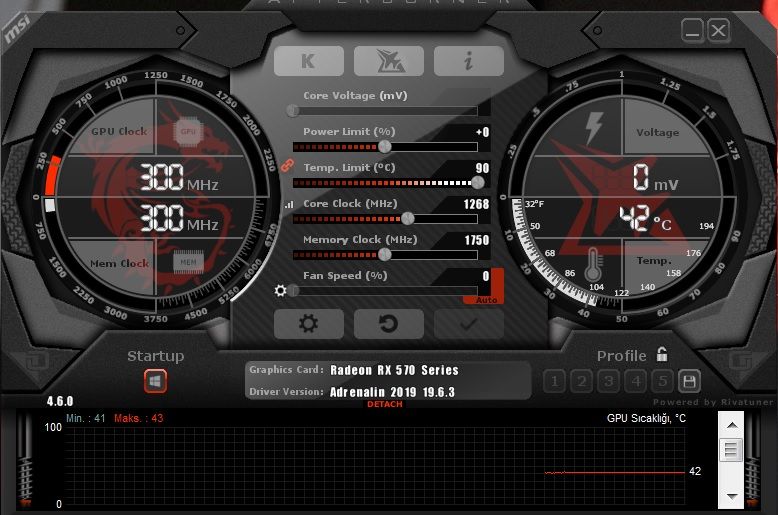Click the DETACH link under driver info

pyautogui.click(x=385, y=404)
